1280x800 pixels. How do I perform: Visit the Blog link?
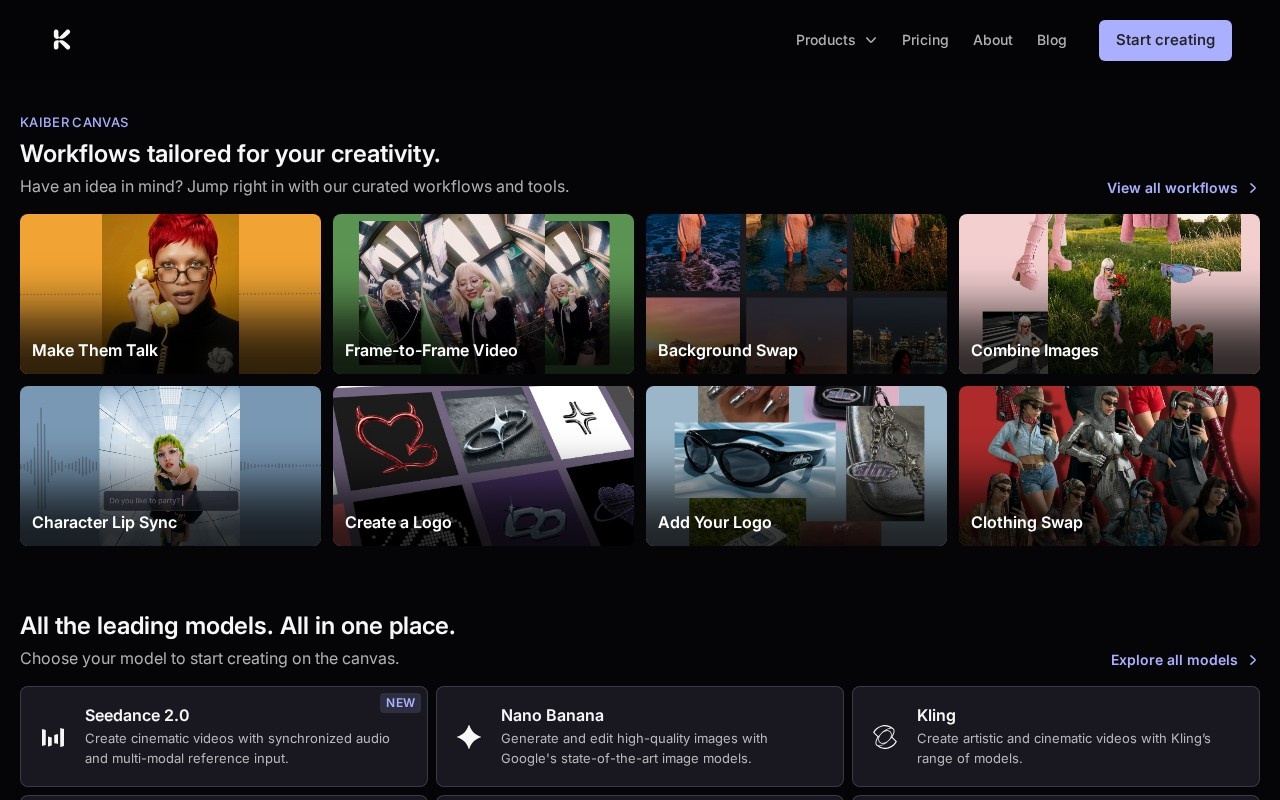tap(1052, 40)
